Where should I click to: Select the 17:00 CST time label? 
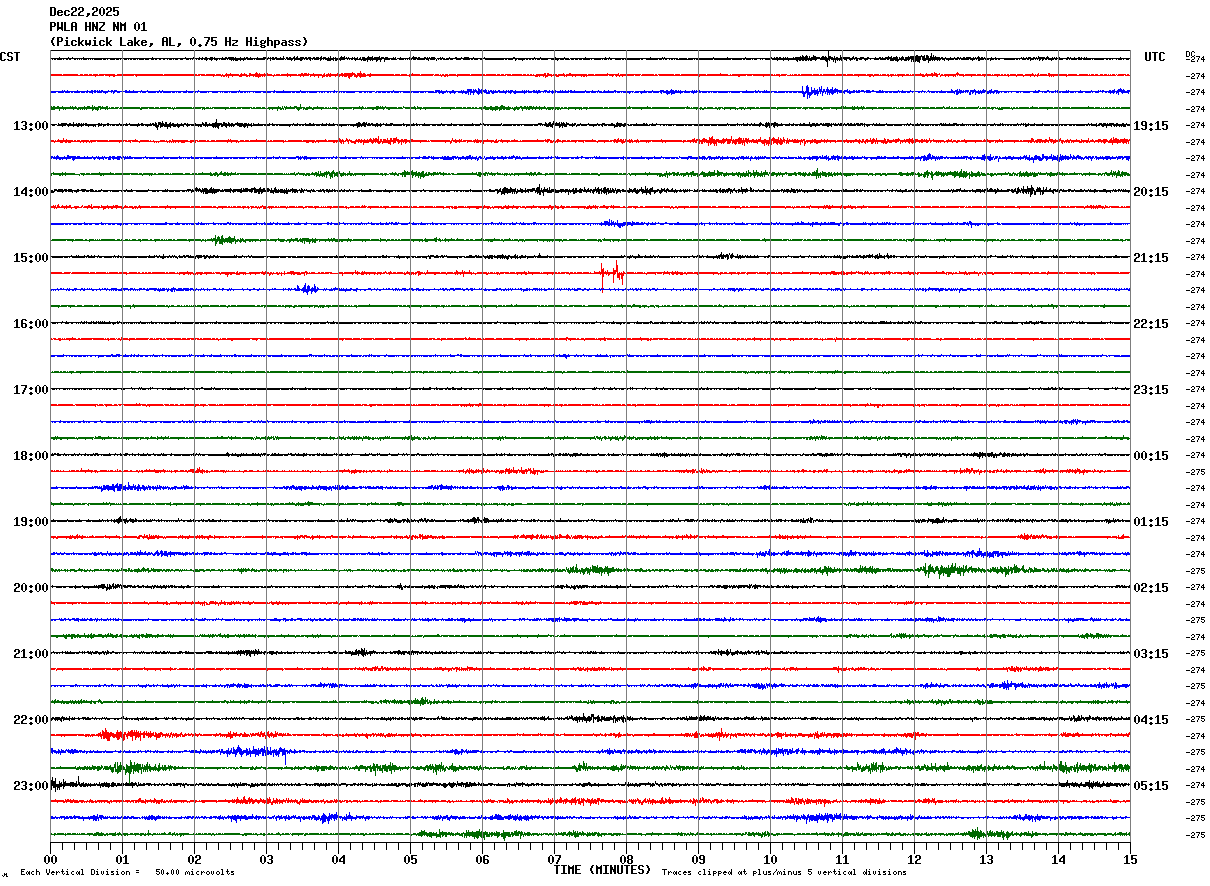pos(31,390)
